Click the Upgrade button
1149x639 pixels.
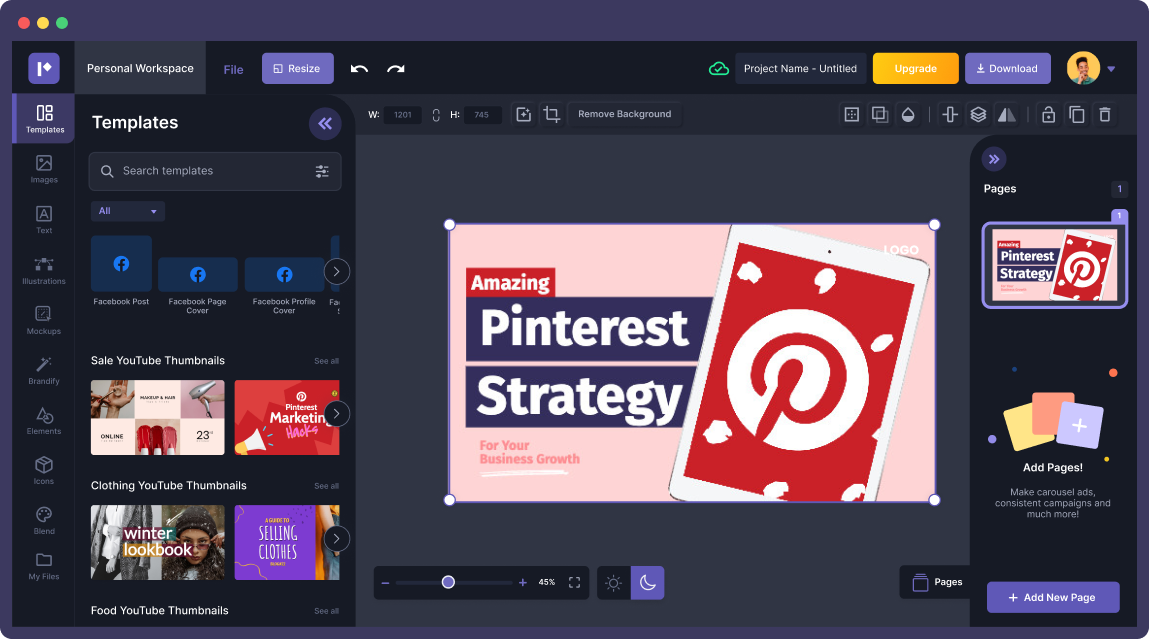(x=915, y=68)
